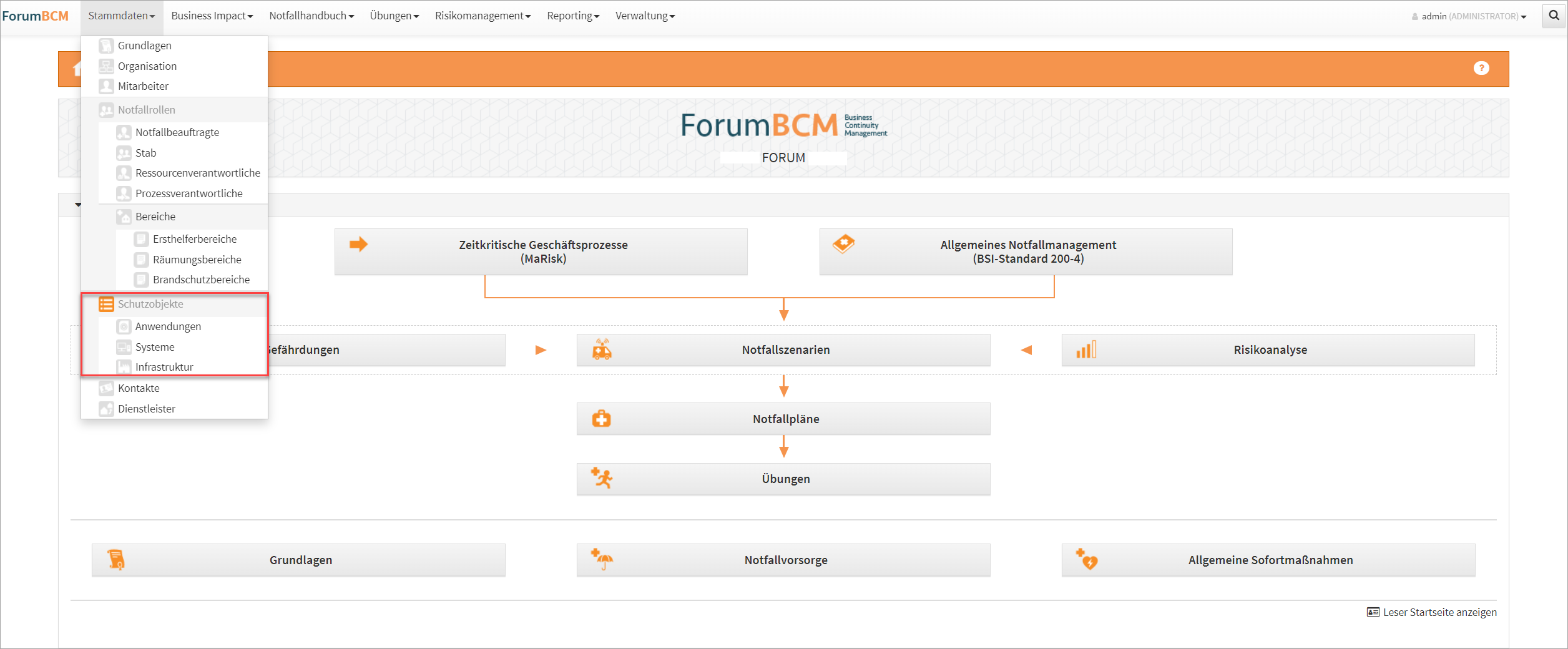The width and height of the screenshot is (1568, 649).
Task: Click the Ersthelferbereiche icon
Action: 141,239
